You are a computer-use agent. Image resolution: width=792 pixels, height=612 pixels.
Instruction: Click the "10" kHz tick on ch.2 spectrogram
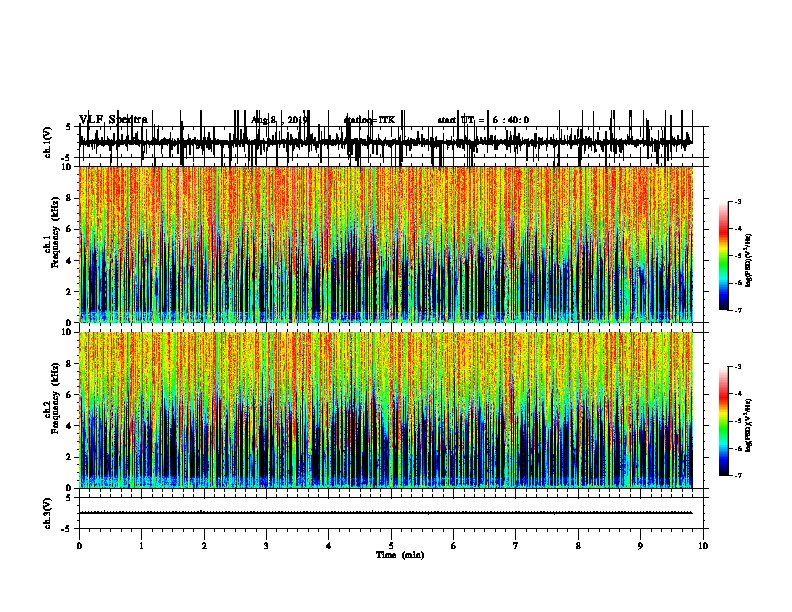tap(68, 332)
